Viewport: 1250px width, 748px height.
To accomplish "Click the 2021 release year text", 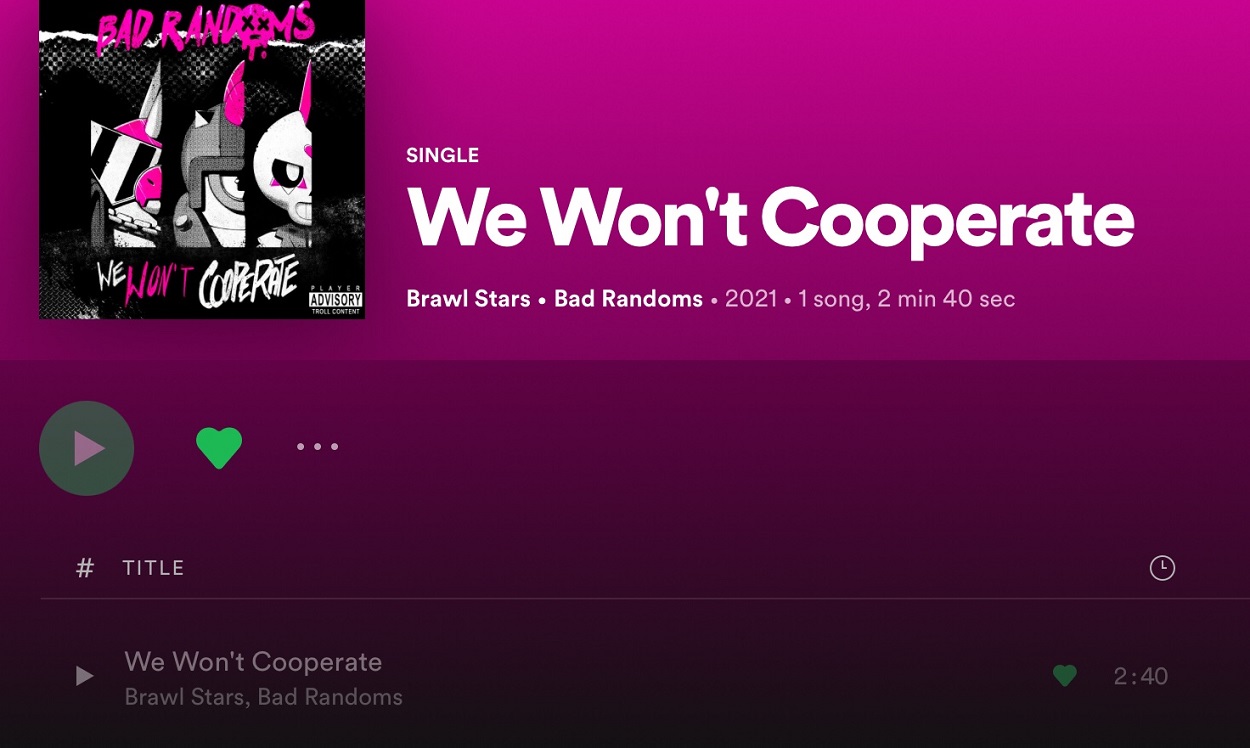I will click(x=751, y=298).
